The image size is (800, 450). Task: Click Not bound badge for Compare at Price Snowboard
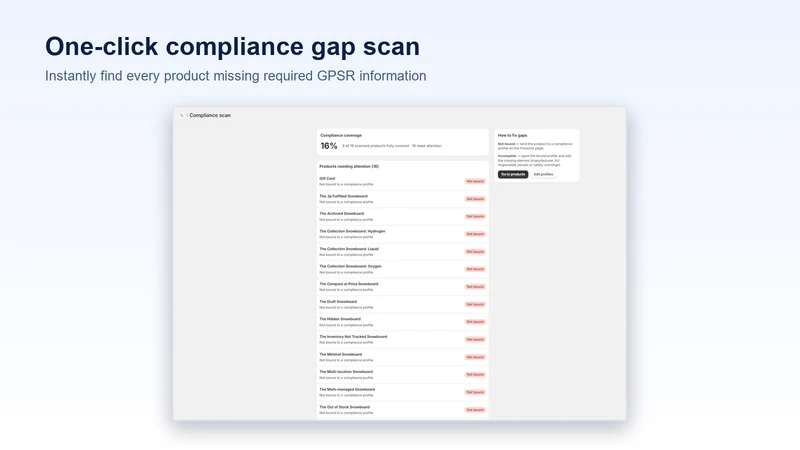coord(475,287)
